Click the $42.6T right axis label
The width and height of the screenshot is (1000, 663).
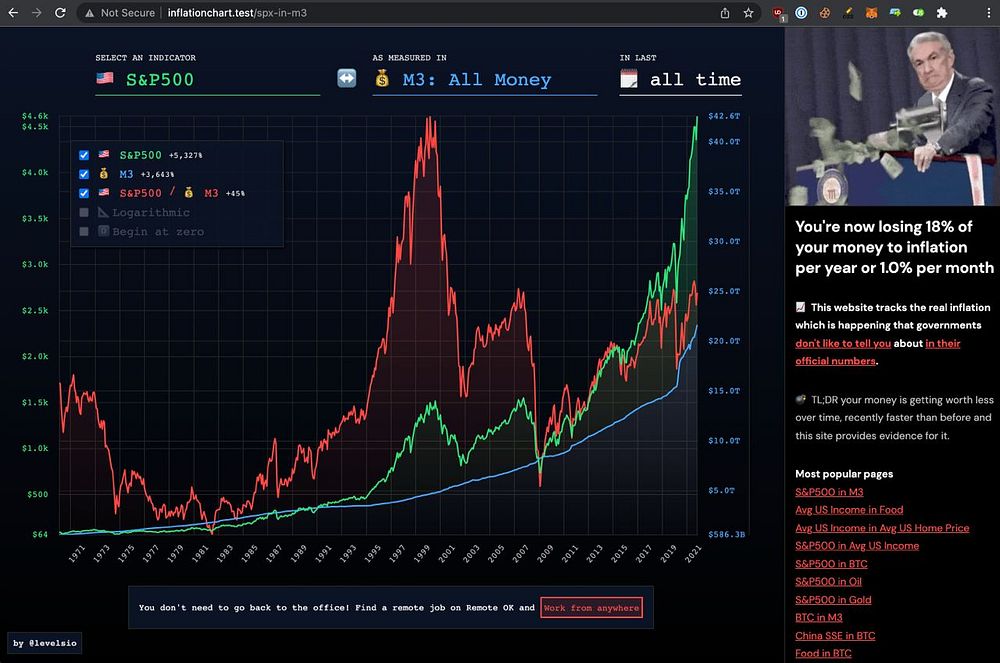pyautogui.click(x=724, y=116)
